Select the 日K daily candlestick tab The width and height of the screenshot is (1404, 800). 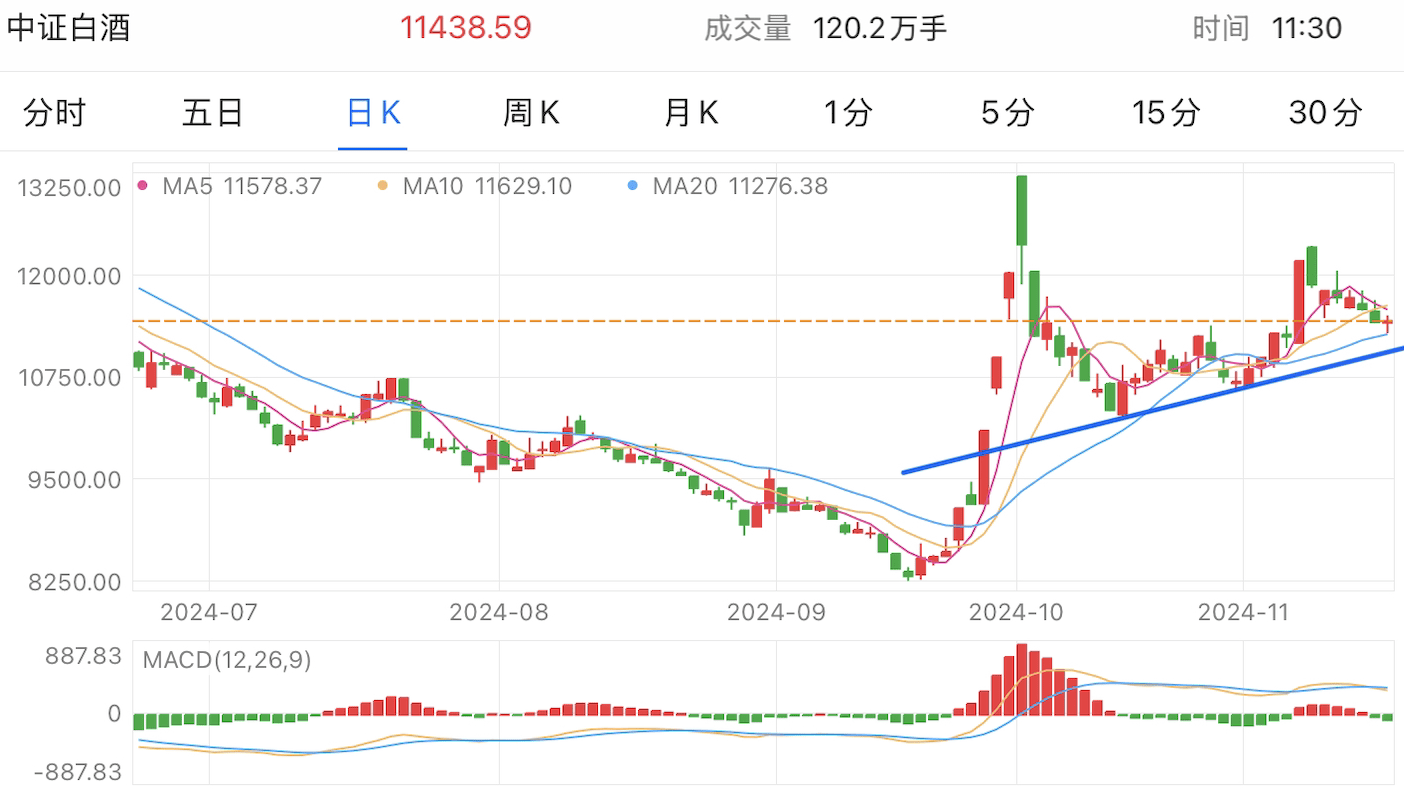[373, 113]
